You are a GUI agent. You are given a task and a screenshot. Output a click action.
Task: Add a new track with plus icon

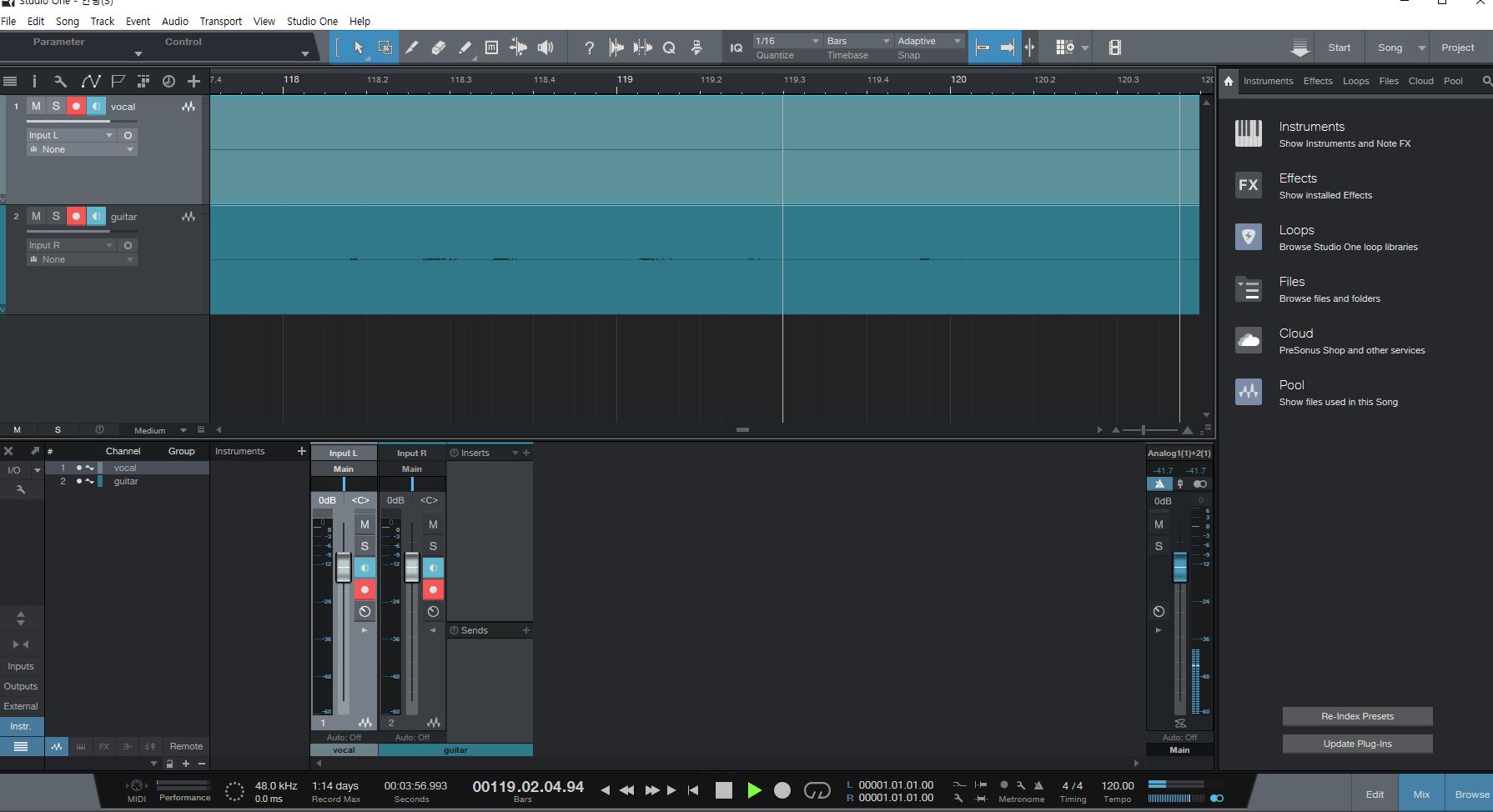point(194,81)
